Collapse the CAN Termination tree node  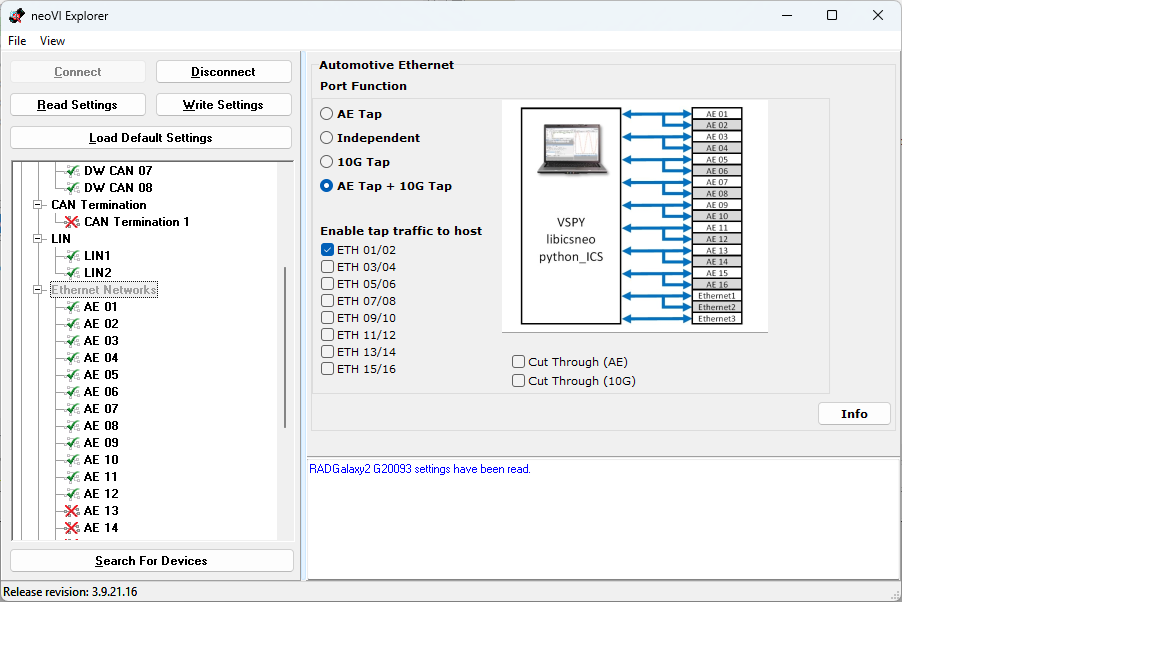38,205
